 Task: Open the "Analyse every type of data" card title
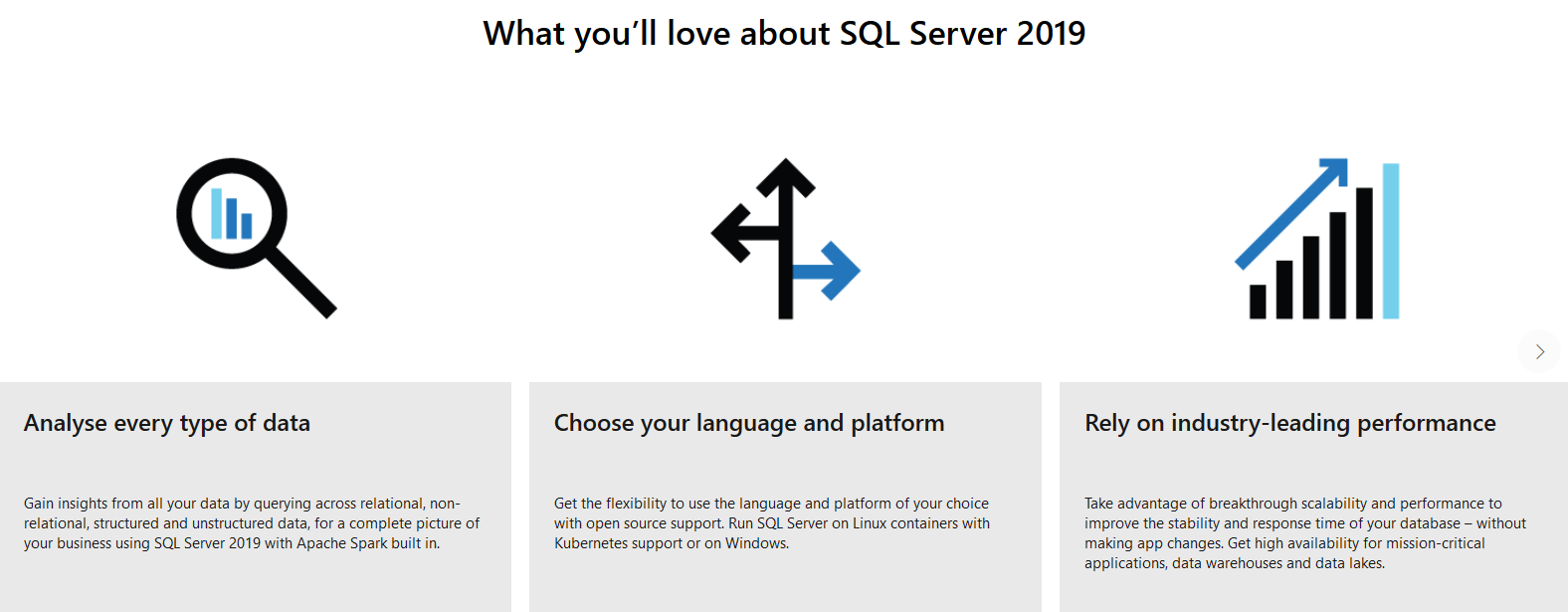point(167,423)
